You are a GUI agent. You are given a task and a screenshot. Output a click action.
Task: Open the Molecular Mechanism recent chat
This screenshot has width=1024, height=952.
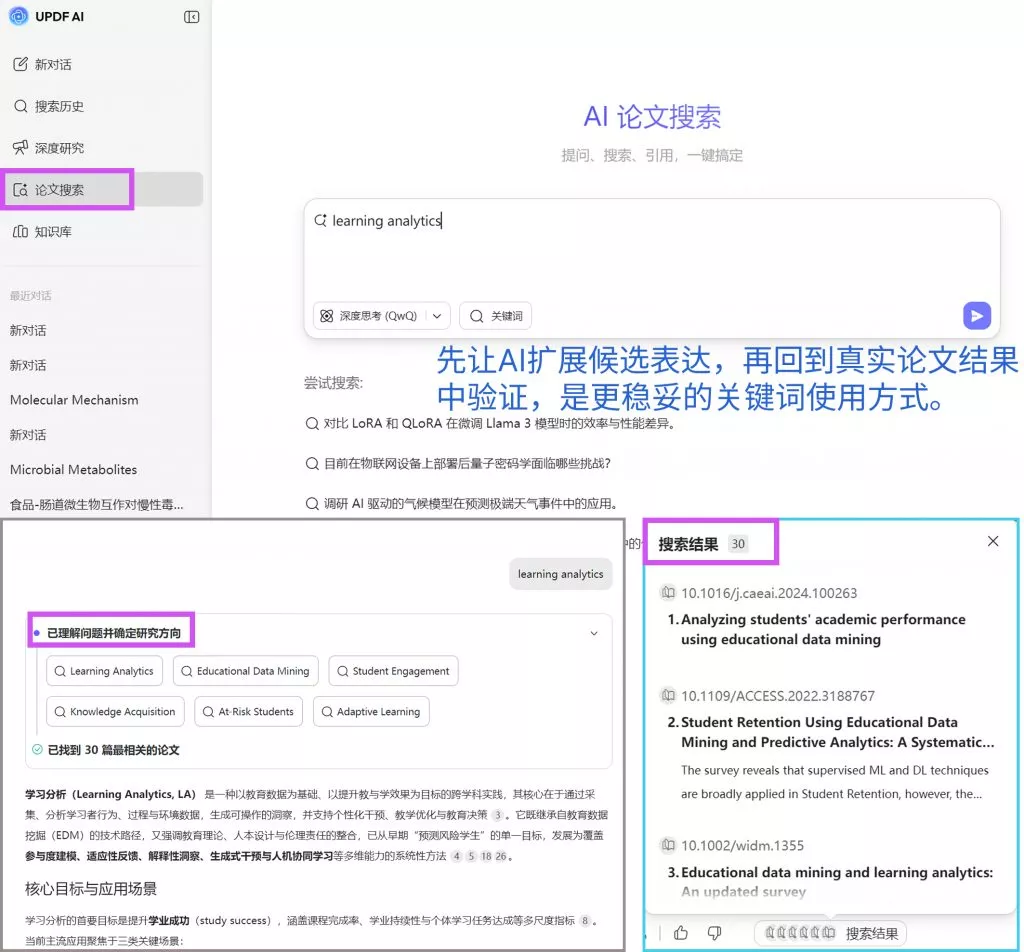[73, 399]
